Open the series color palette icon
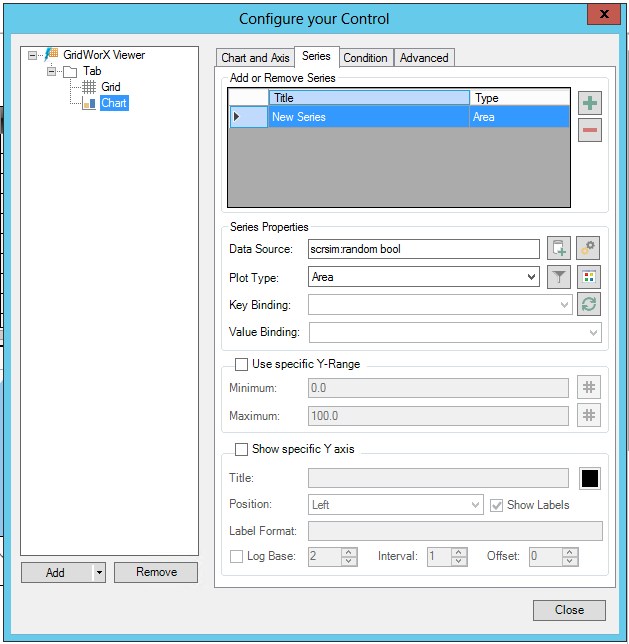The width and height of the screenshot is (629, 644). 589,277
